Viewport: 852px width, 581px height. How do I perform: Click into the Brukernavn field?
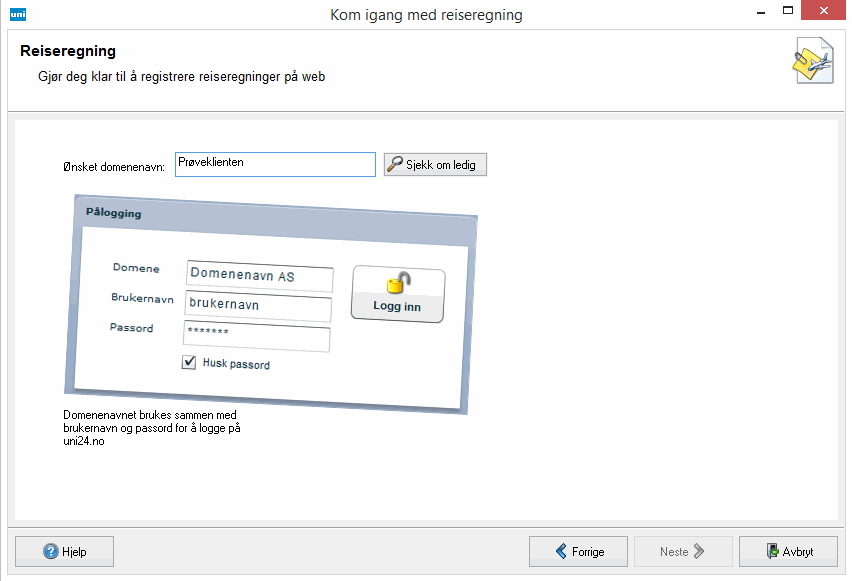(x=257, y=307)
